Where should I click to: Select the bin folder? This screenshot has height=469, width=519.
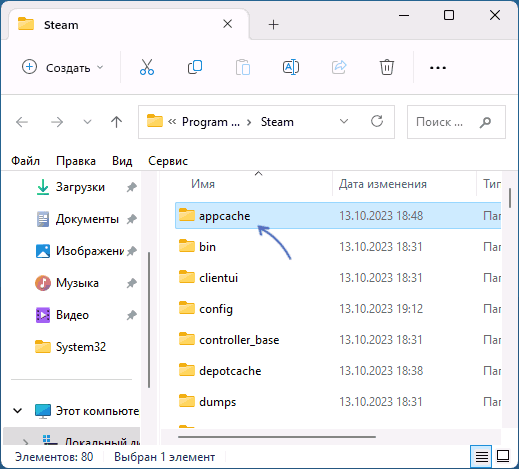(x=338, y=247)
